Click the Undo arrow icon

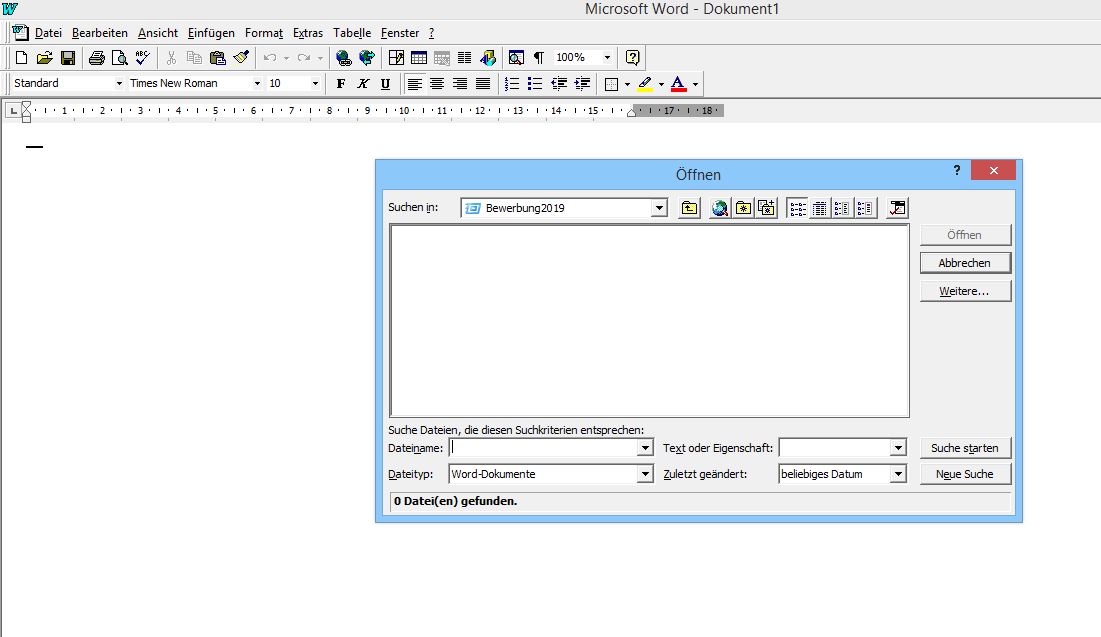[270, 58]
